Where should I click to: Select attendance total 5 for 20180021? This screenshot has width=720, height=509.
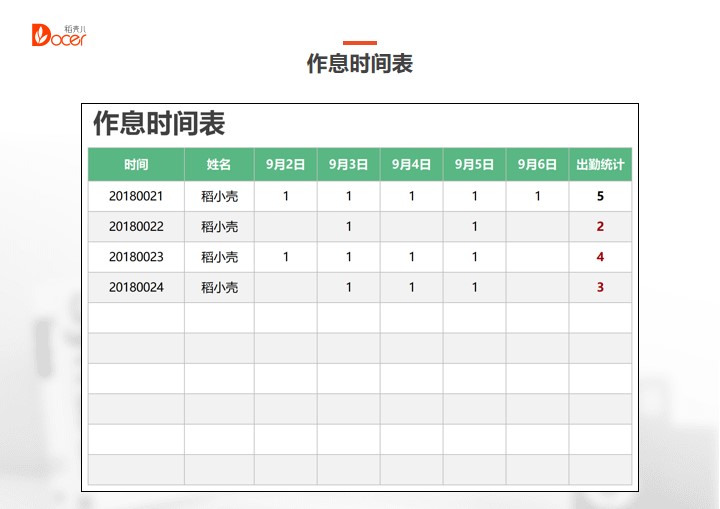coord(600,197)
